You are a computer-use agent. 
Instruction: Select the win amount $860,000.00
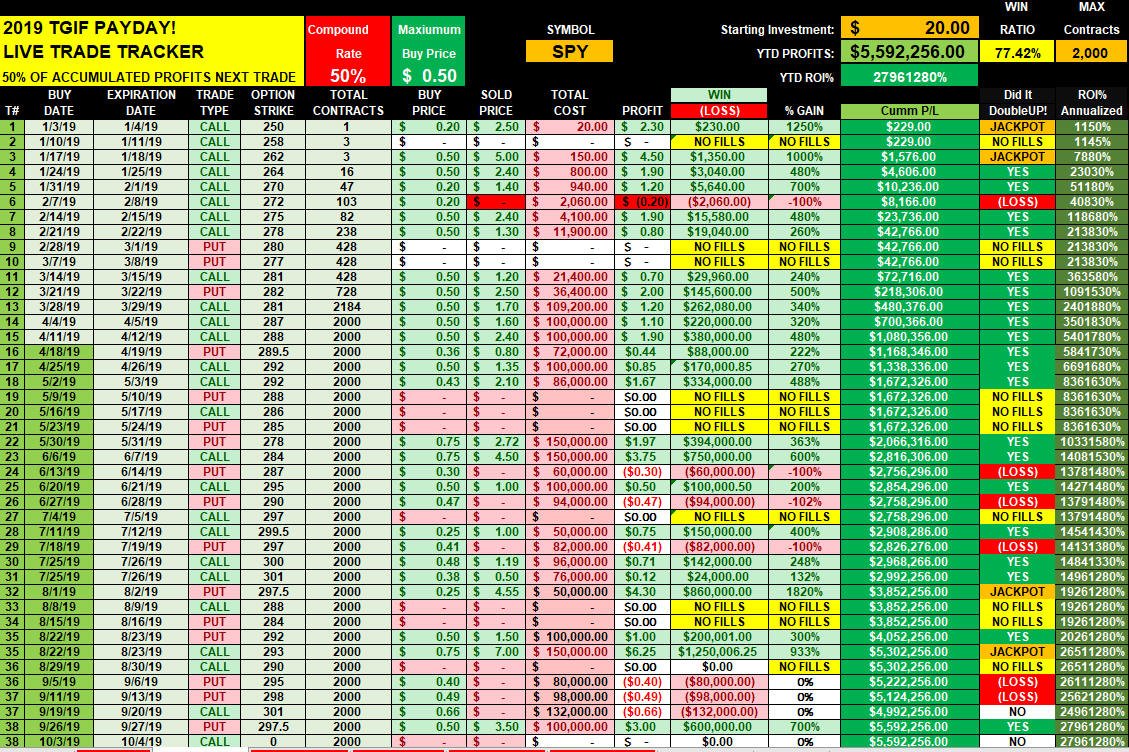click(x=719, y=591)
